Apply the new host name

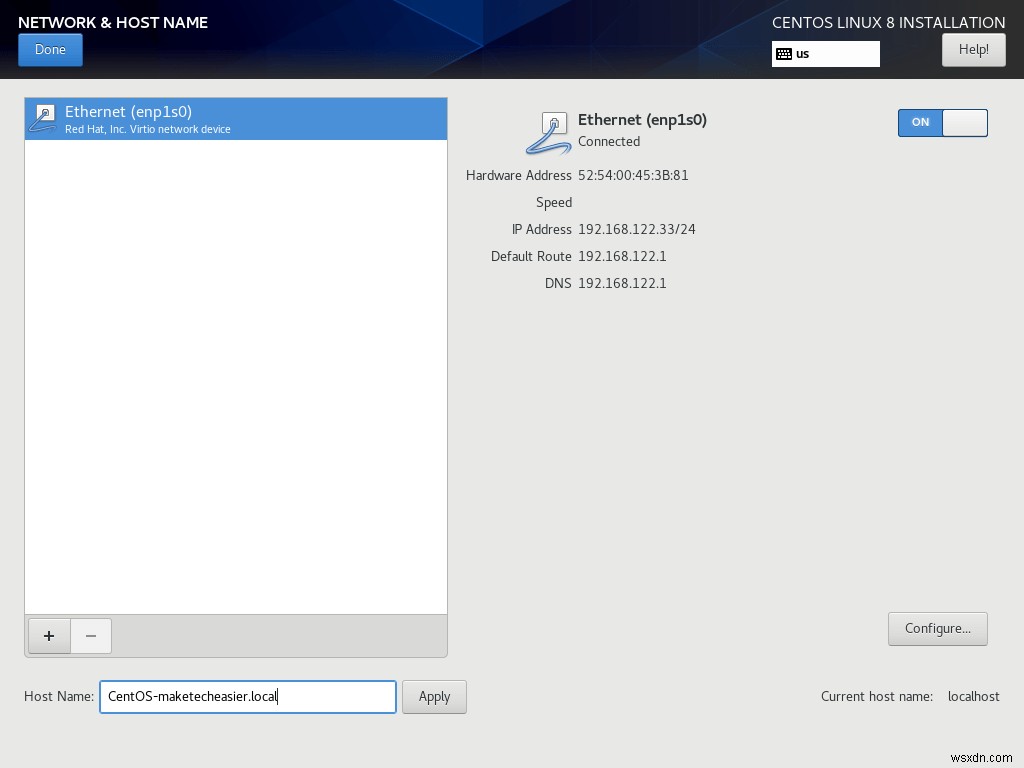434,696
